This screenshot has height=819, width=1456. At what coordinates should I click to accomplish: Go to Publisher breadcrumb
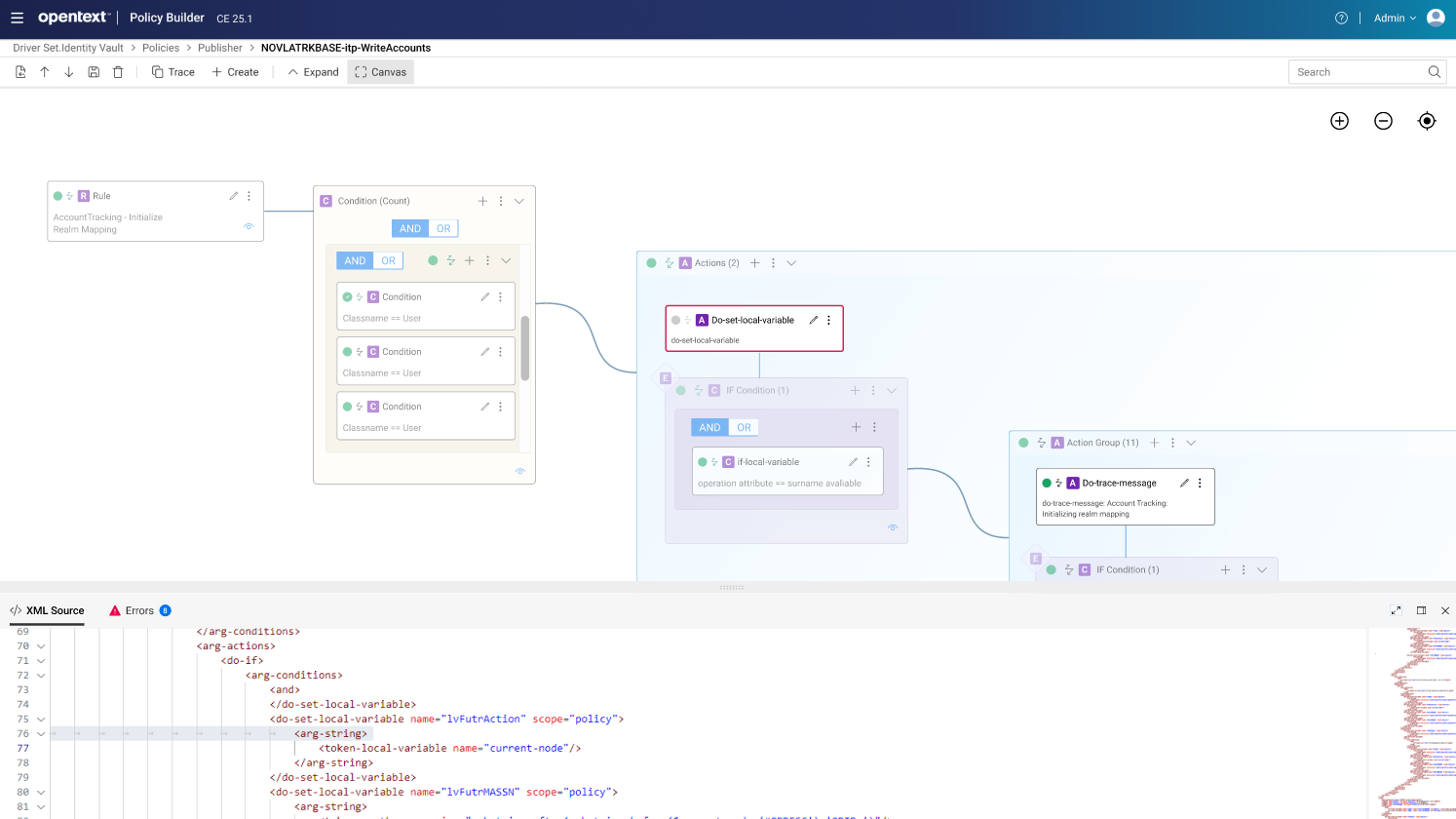(x=220, y=48)
